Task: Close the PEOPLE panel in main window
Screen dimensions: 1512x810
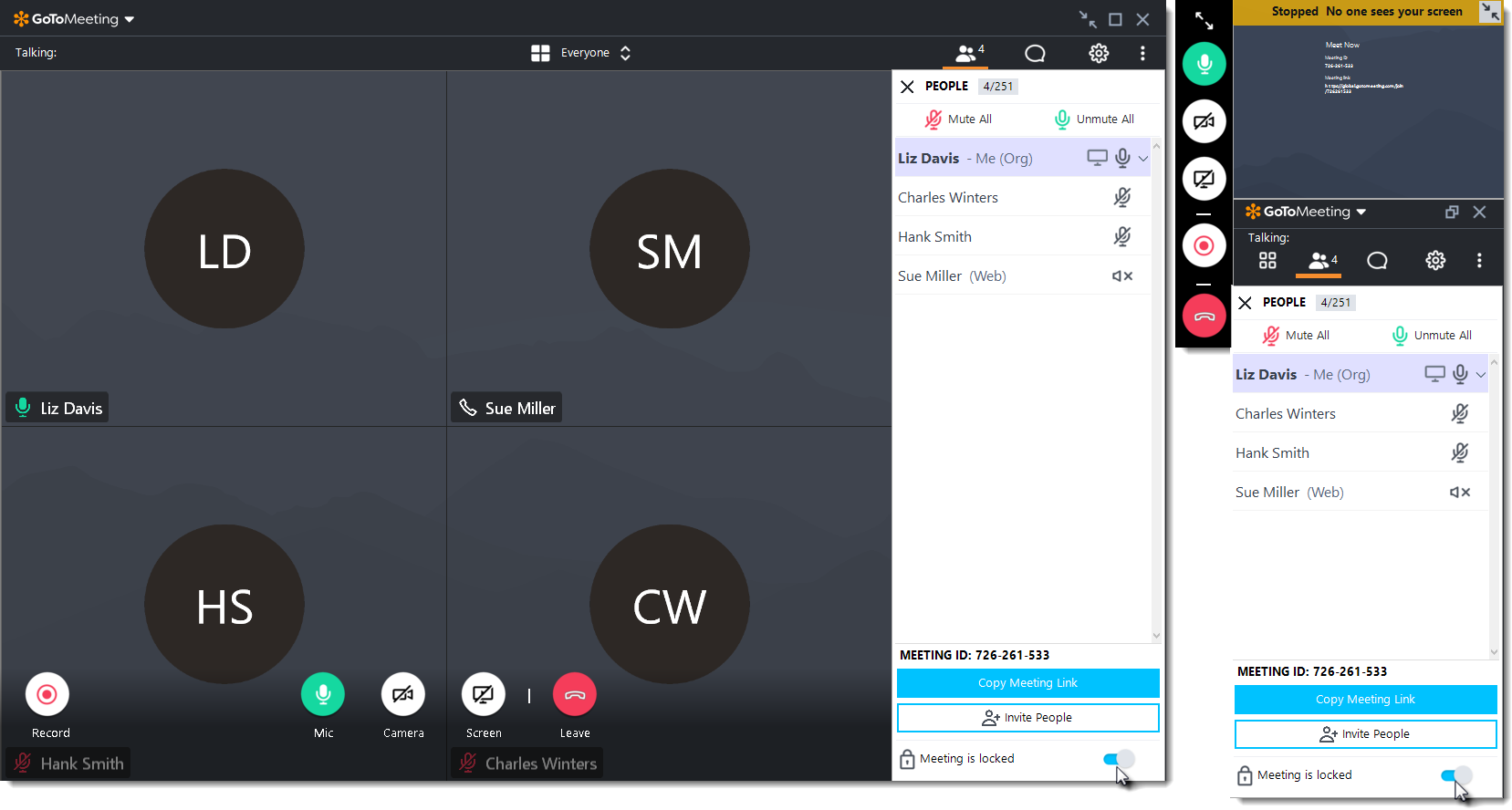Action: coord(907,87)
